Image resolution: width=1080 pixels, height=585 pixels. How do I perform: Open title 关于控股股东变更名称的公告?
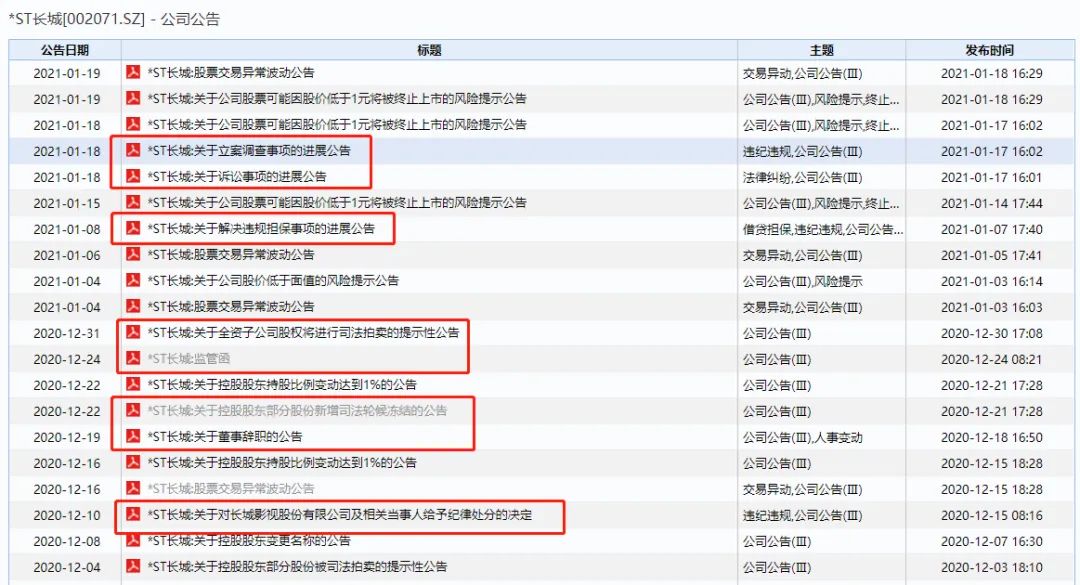tap(249, 540)
